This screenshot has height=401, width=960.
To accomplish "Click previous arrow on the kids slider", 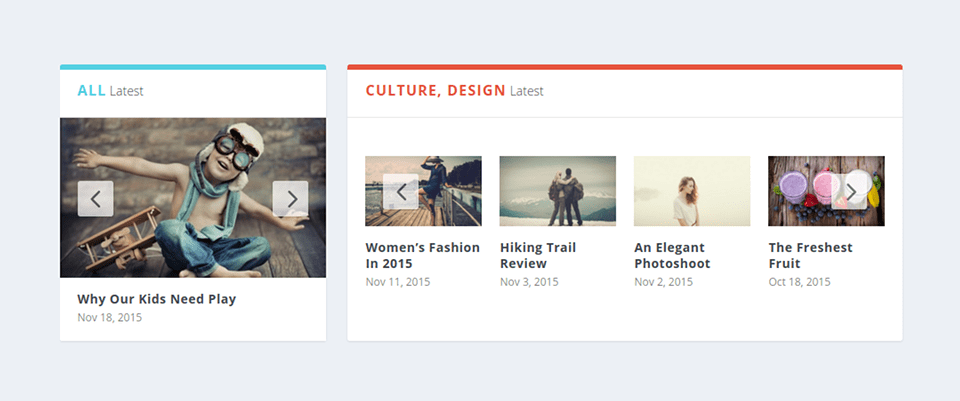I will 95,199.
